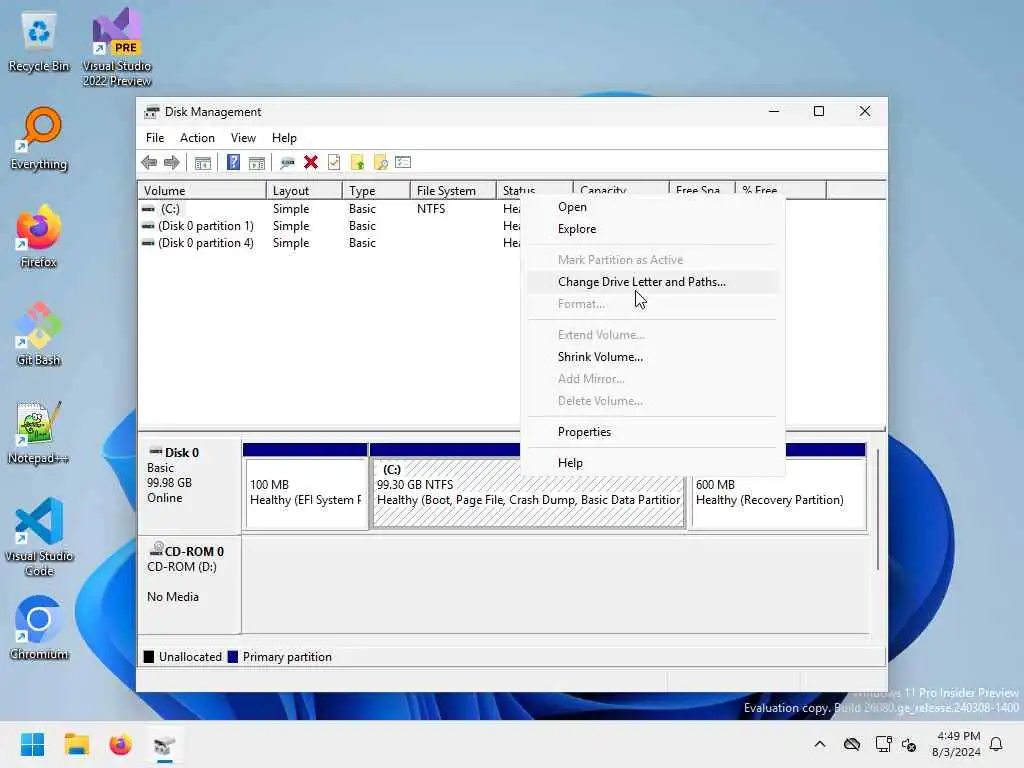Choose Open from the context menu
Viewport: 1024px width, 768px height.
pyautogui.click(x=652, y=207)
